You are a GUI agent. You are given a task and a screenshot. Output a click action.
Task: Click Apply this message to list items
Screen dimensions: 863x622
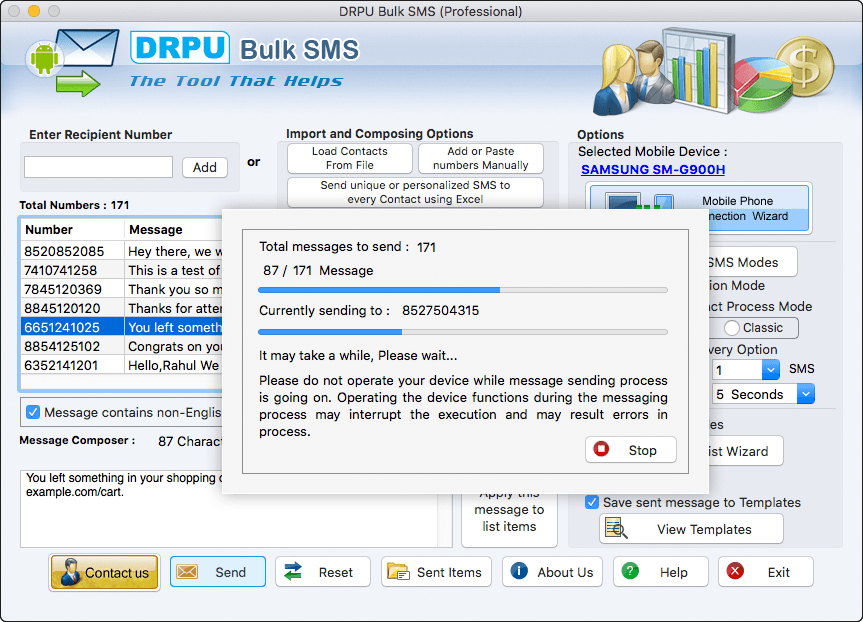(x=509, y=518)
